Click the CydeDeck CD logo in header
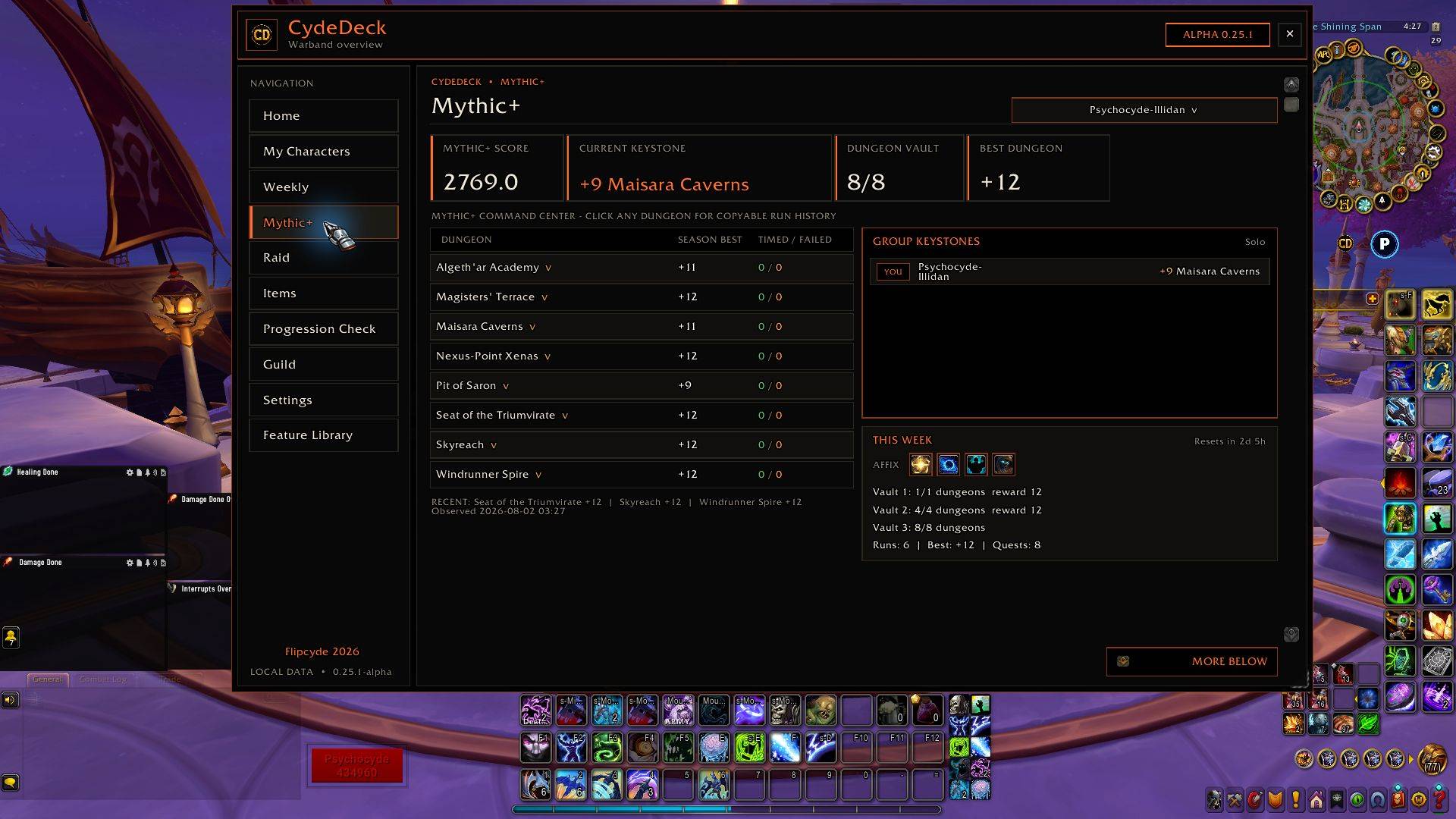This screenshot has width=1456, height=819. (x=262, y=34)
